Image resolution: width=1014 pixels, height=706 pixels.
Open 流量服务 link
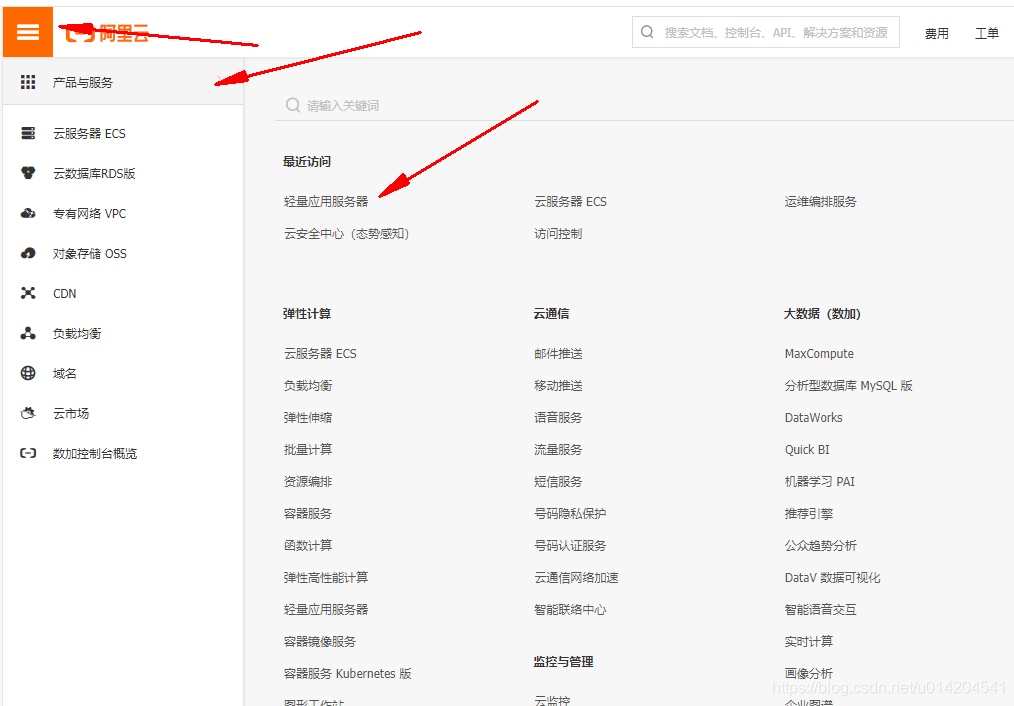(x=558, y=449)
